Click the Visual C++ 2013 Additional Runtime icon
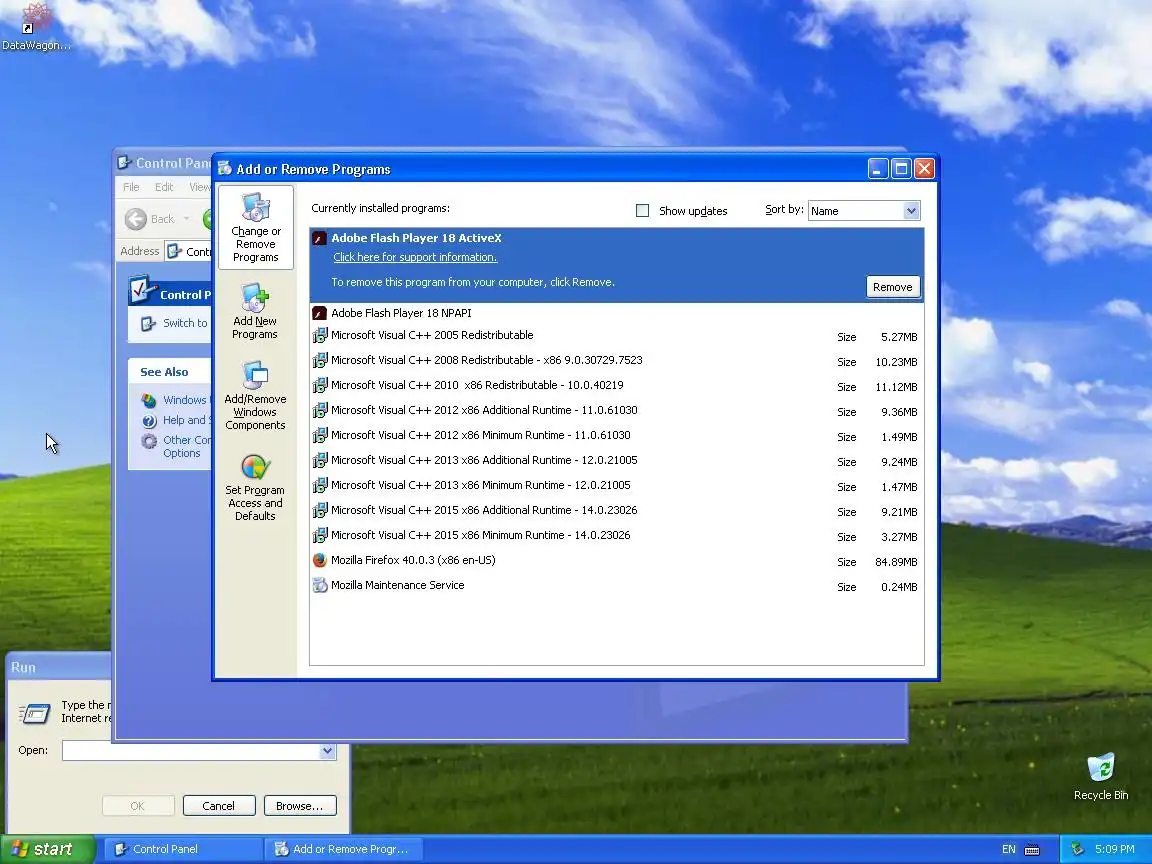Image resolution: width=1152 pixels, height=864 pixels. [320, 461]
